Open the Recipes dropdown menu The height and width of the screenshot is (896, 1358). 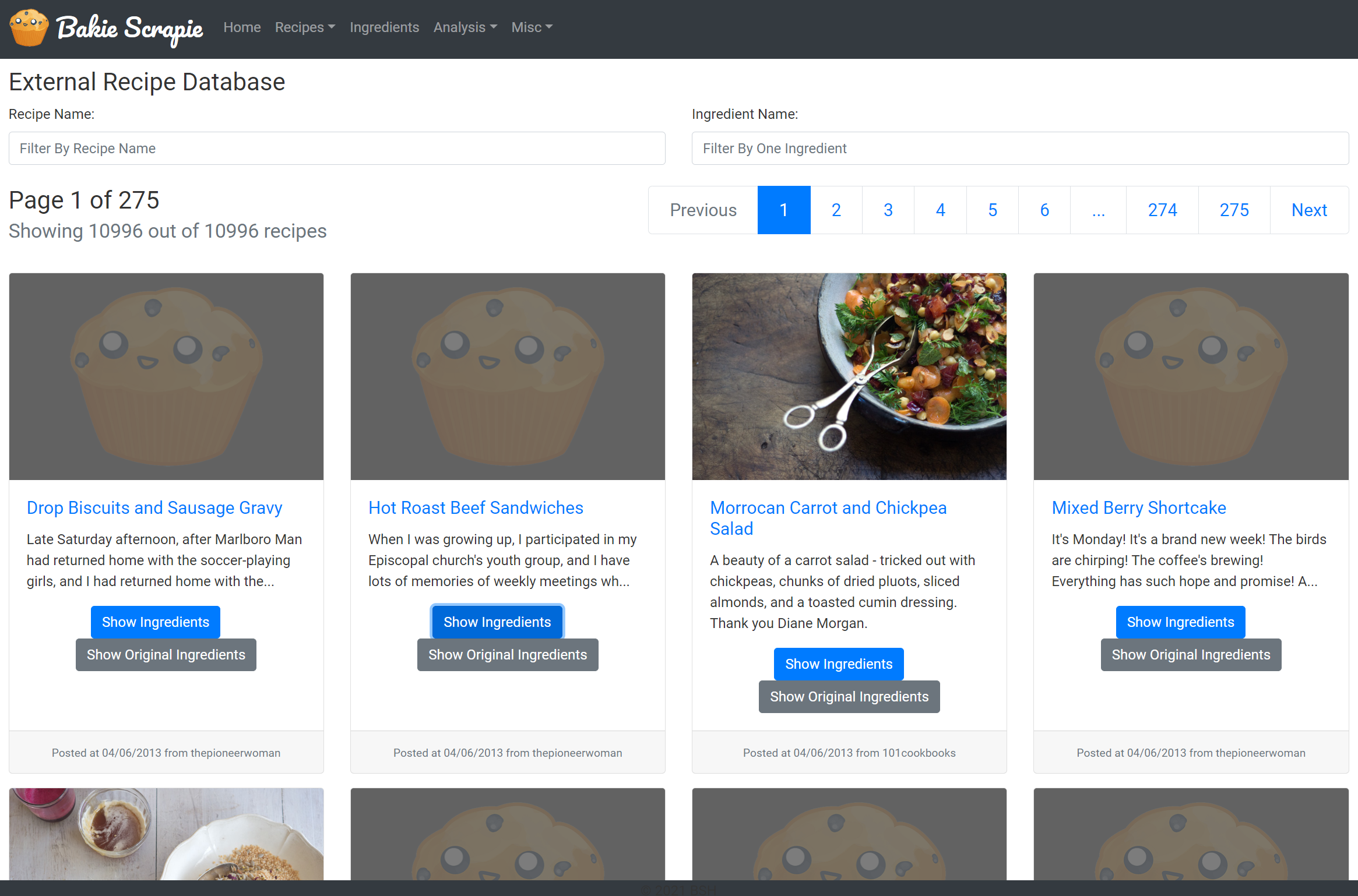pos(305,27)
